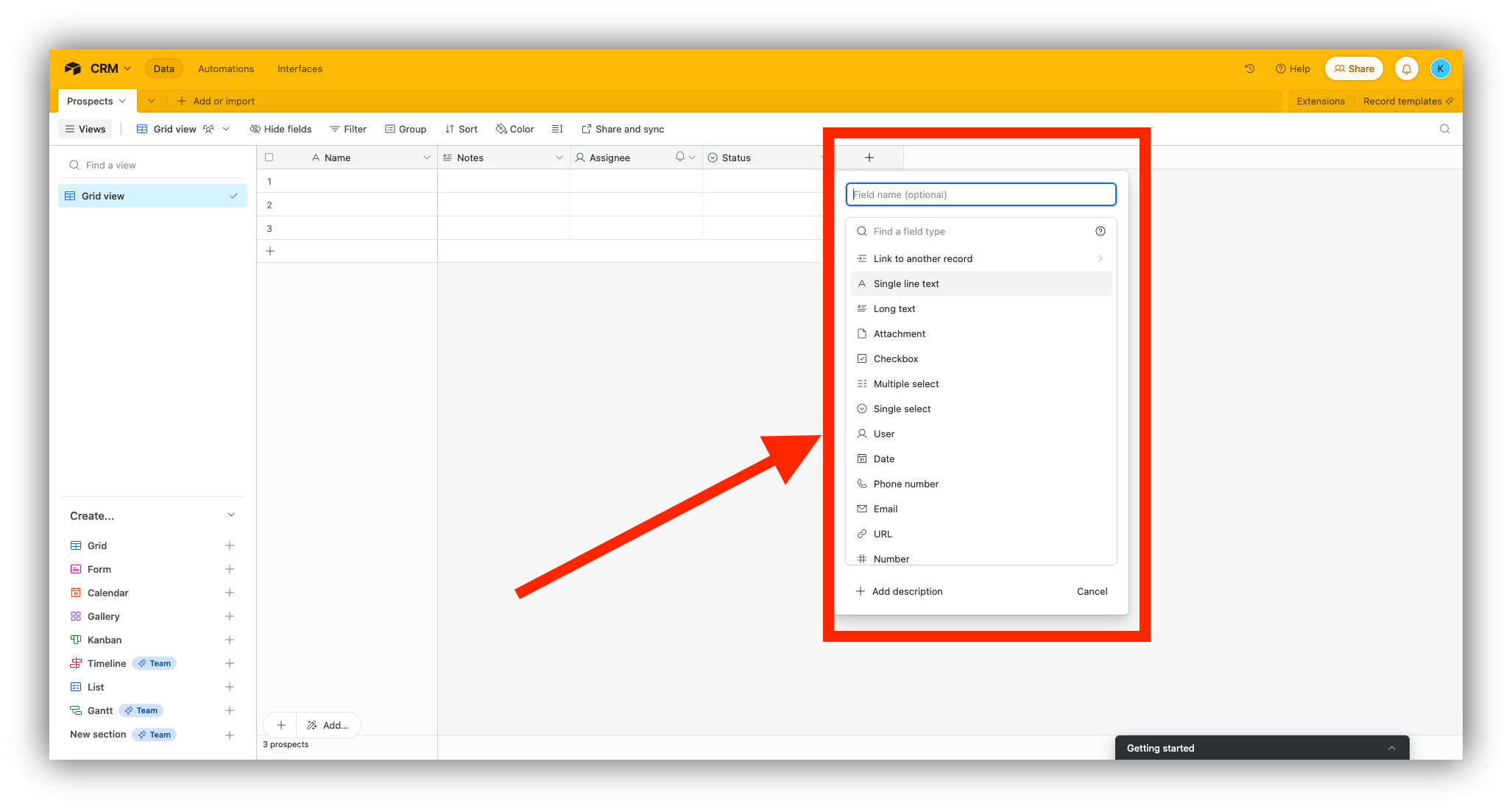Click the Airtable base logo icon
Image resolution: width=1512 pixels, height=809 pixels.
click(73, 68)
